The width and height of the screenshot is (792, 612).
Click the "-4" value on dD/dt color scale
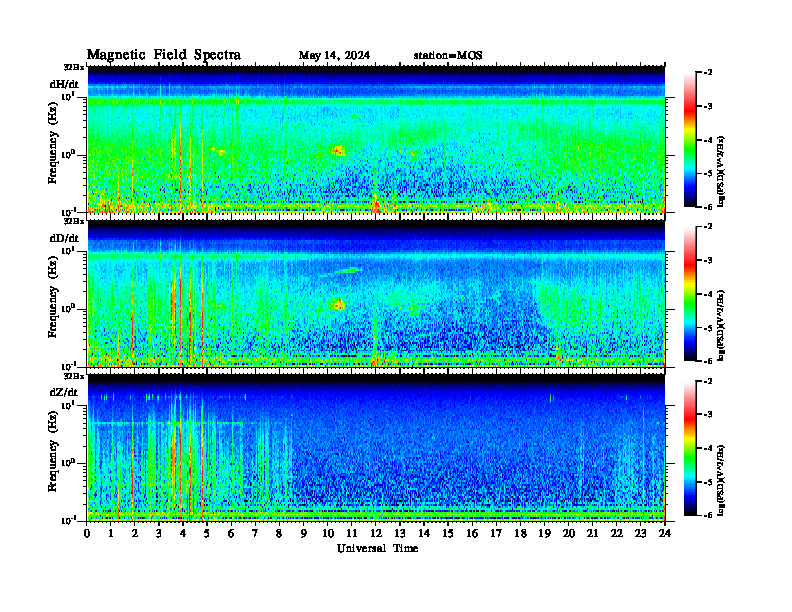pyautogui.click(x=708, y=294)
